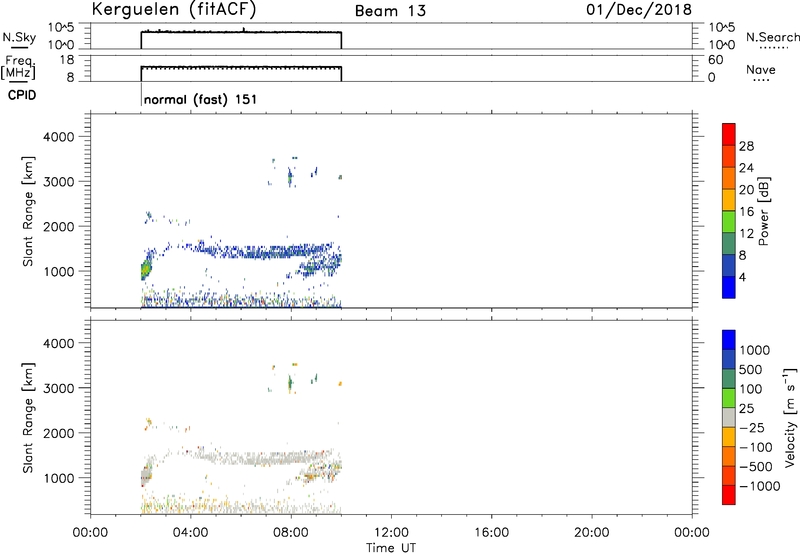Screen dimensions: 800x554
Task: Click the blue top swatch of Velocity colorbar
Action: pyautogui.click(x=729, y=340)
